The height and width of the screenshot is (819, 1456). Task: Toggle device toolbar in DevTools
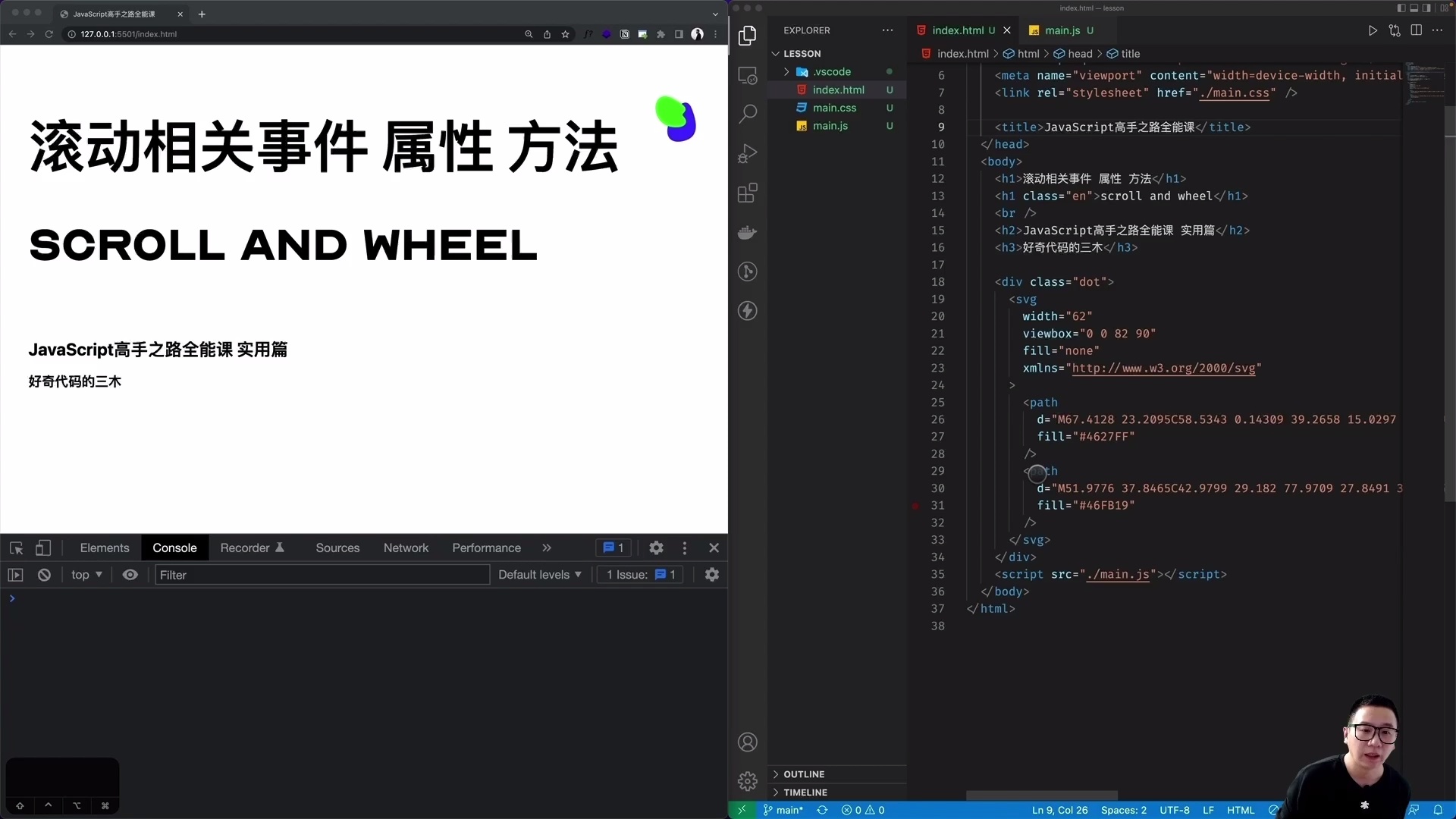43,548
